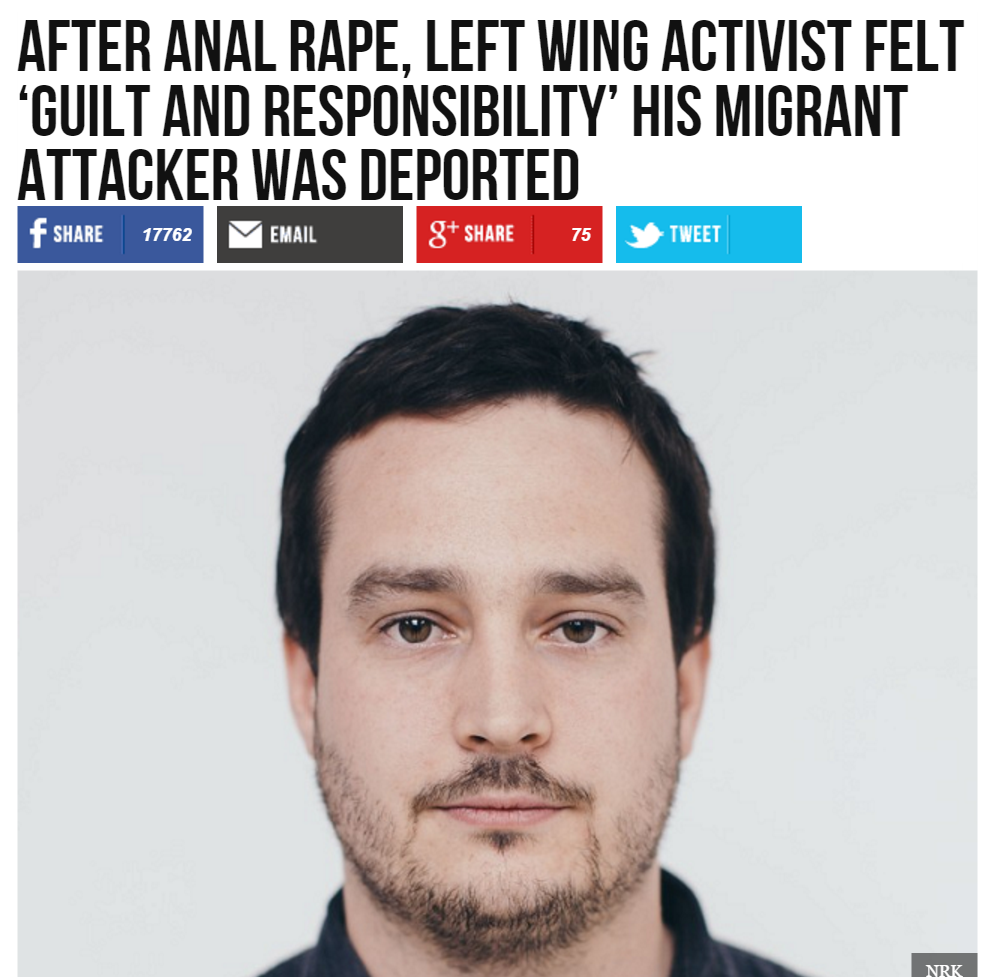Click the headline's 'AFTER ANAL RAPE' first line
Image resolution: width=997 pixels, height=977 pixels.
tap(491, 46)
